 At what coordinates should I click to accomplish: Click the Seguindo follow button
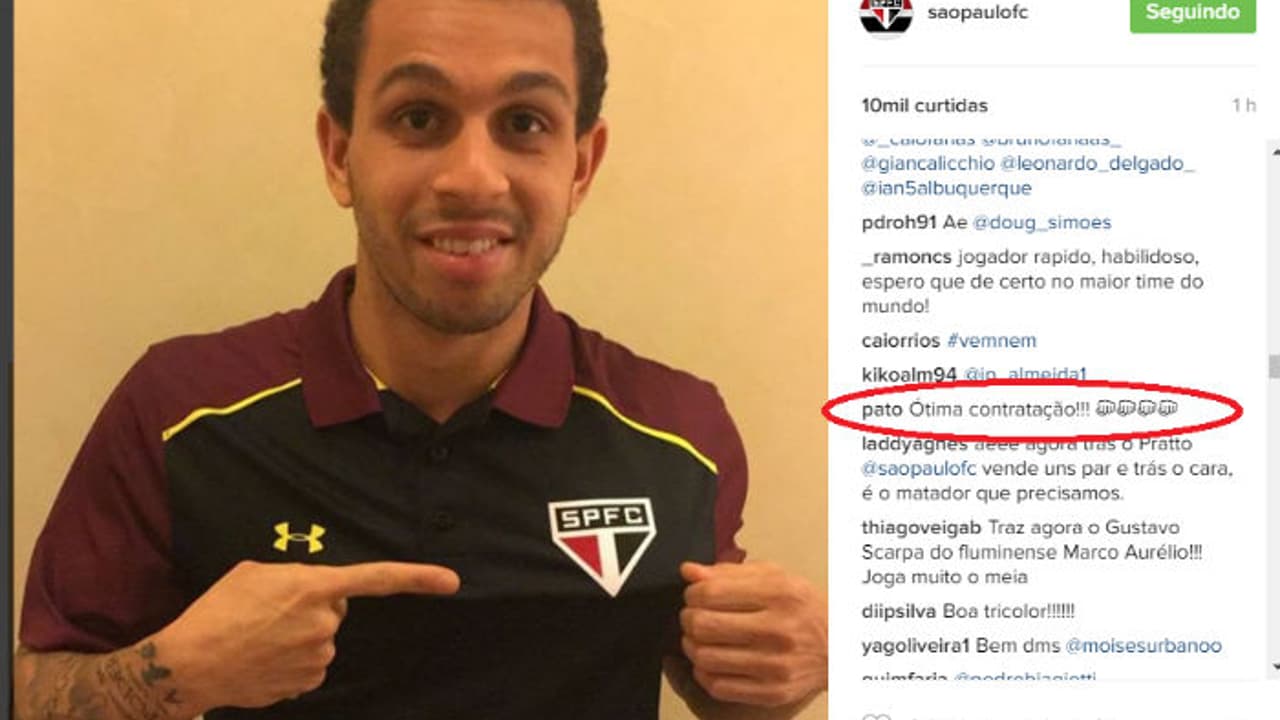[x=1192, y=13]
